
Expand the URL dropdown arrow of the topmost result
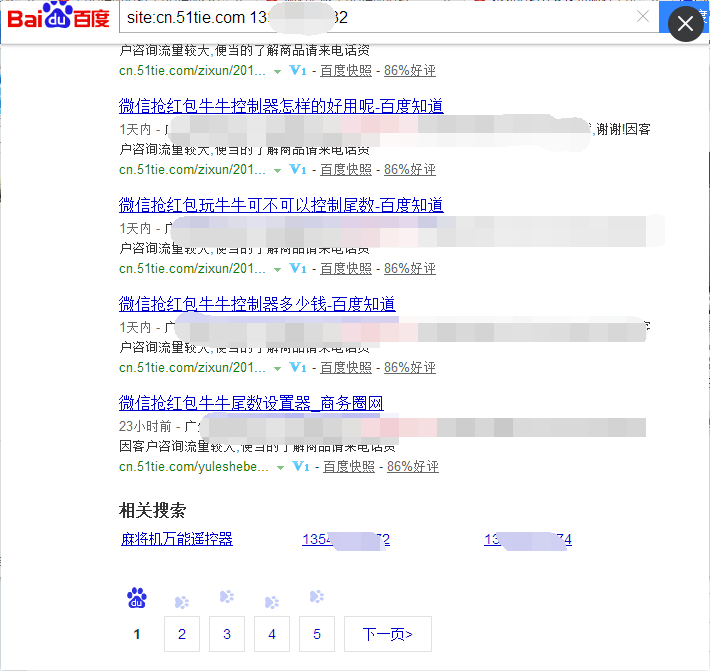[x=278, y=72]
